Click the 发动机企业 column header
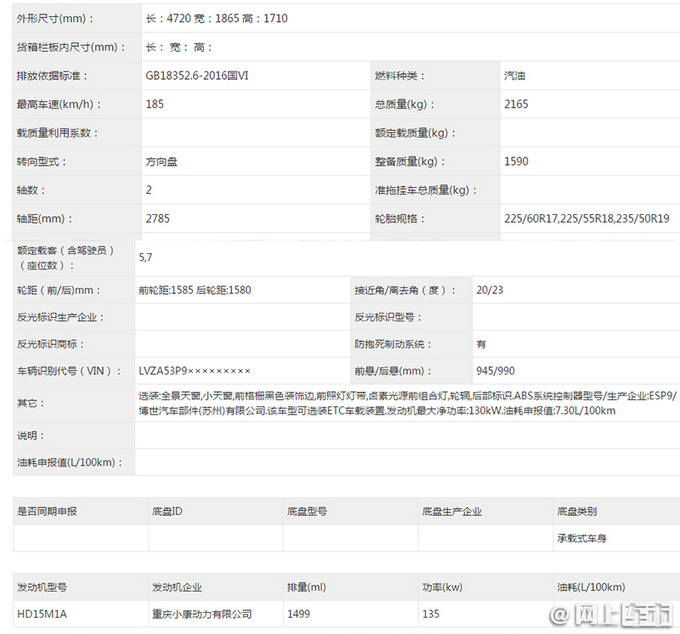680x634 pixels. point(177,588)
